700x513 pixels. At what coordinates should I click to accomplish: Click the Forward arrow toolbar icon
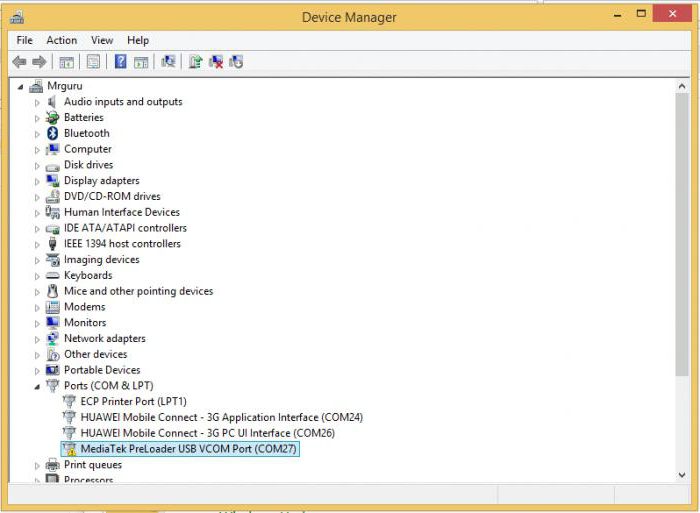(39, 62)
